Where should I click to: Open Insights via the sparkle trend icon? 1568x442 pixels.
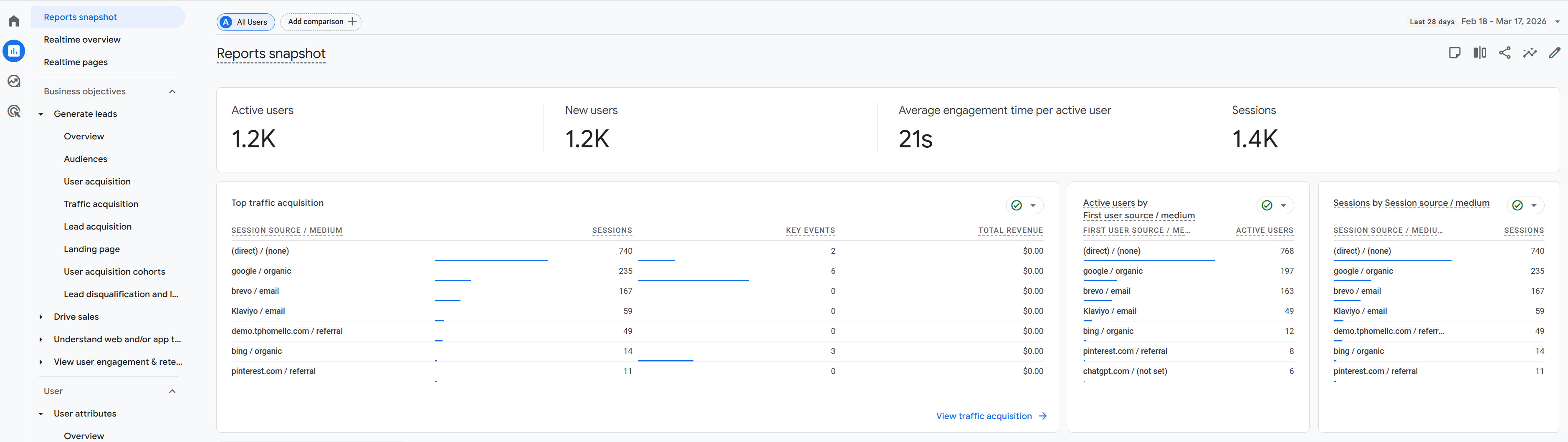point(1530,52)
